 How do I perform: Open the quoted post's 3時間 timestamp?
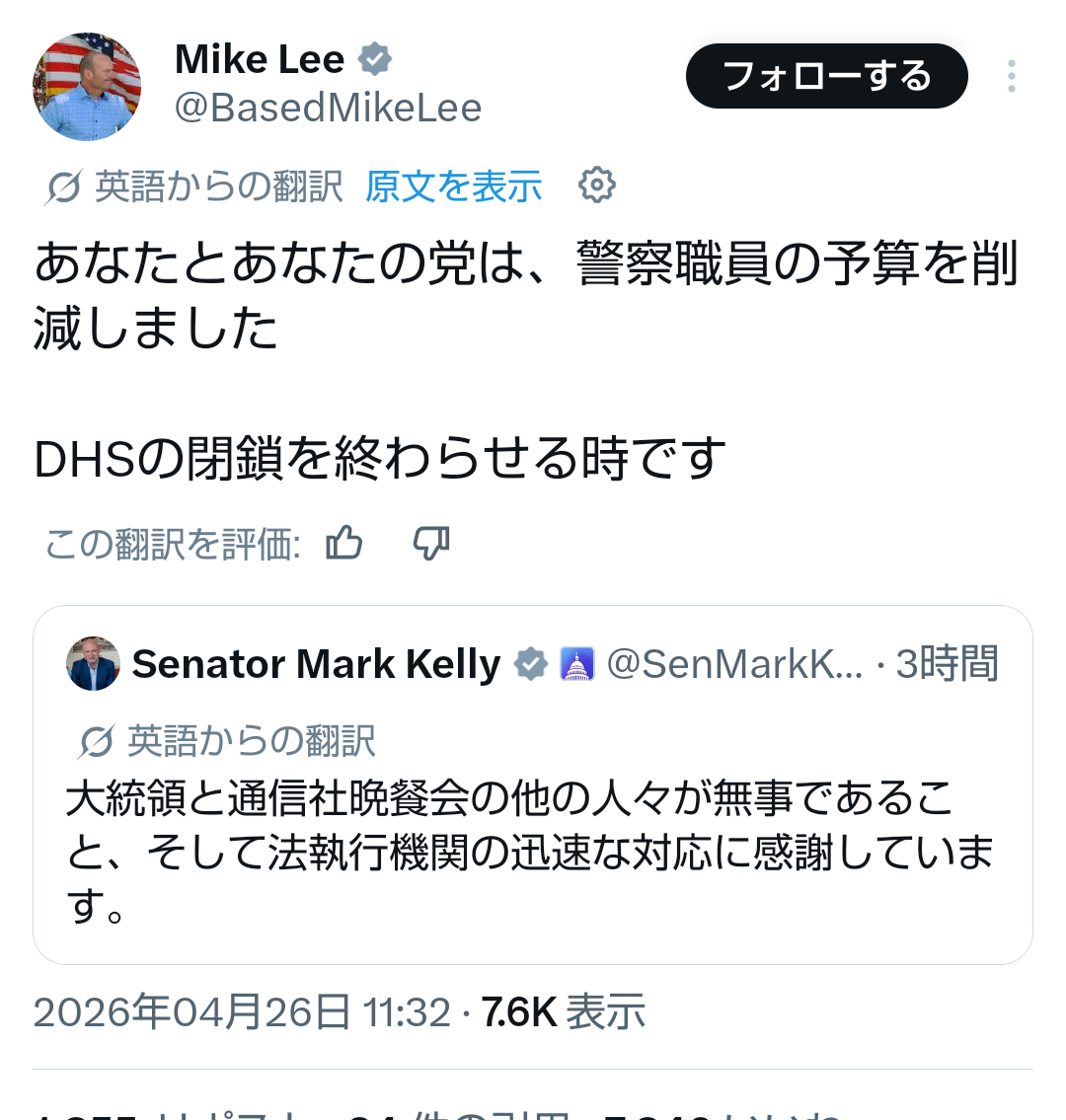(x=947, y=664)
